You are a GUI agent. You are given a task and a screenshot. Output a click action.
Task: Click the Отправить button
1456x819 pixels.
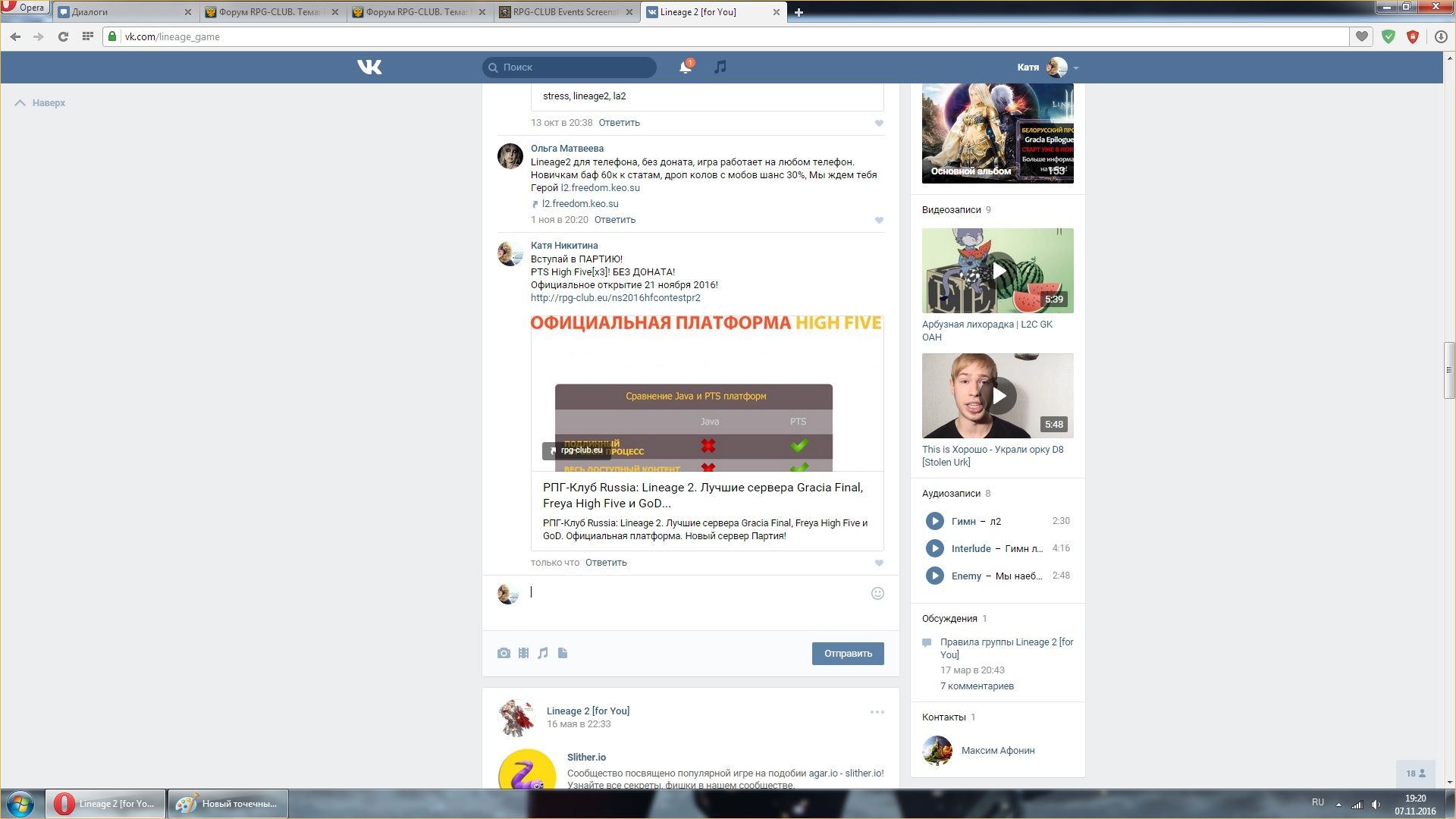(848, 654)
